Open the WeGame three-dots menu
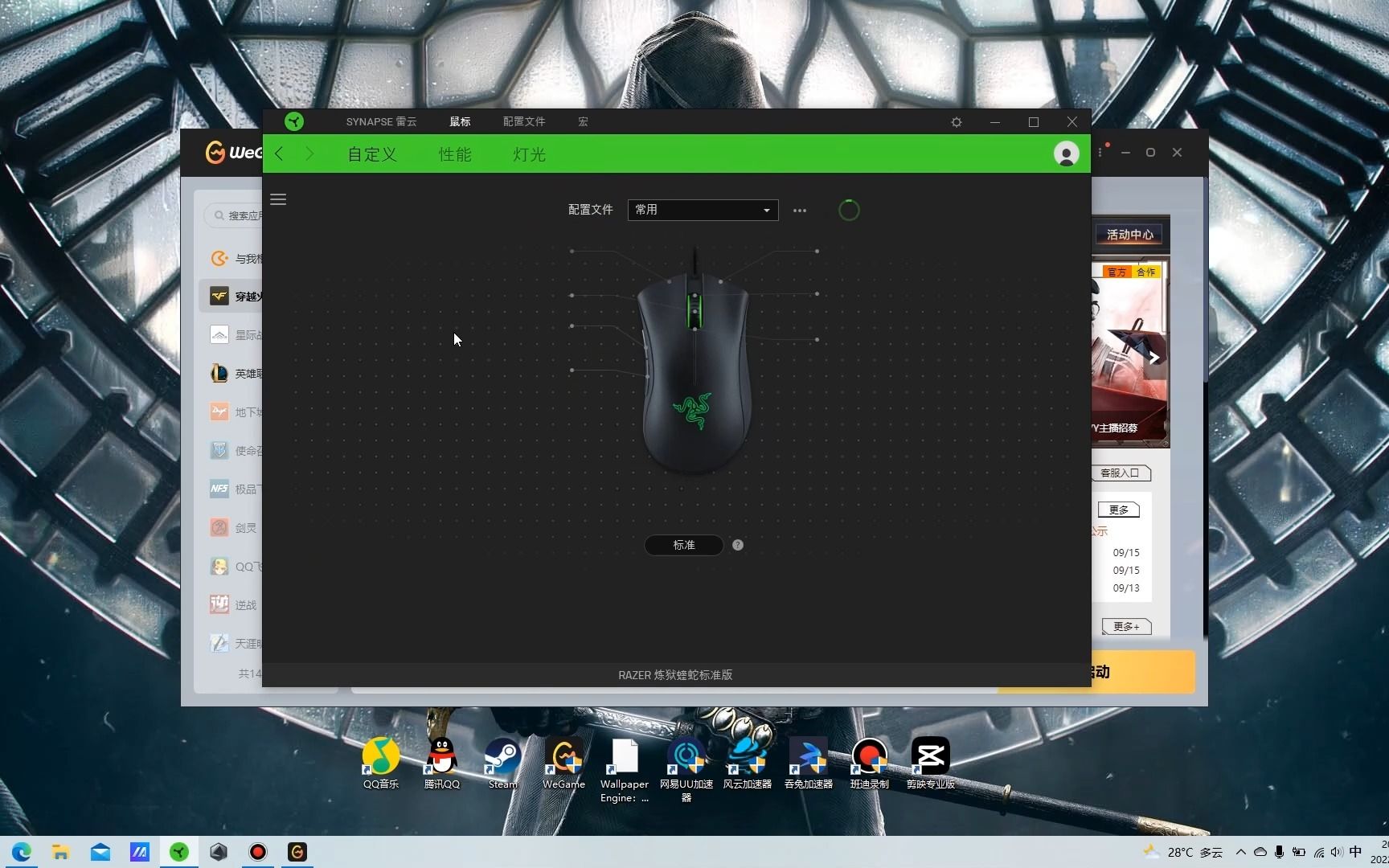This screenshot has width=1389, height=868. 1100,152
